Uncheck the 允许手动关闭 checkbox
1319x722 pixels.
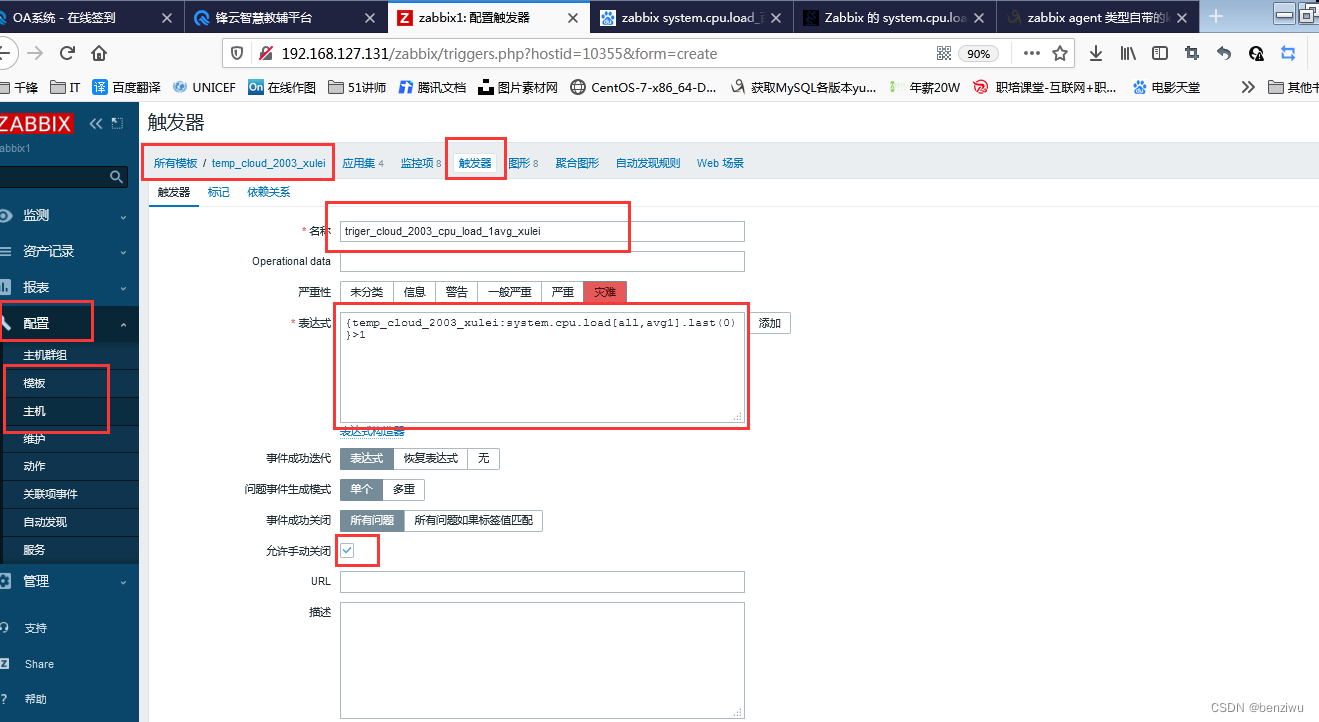(347, 550)
